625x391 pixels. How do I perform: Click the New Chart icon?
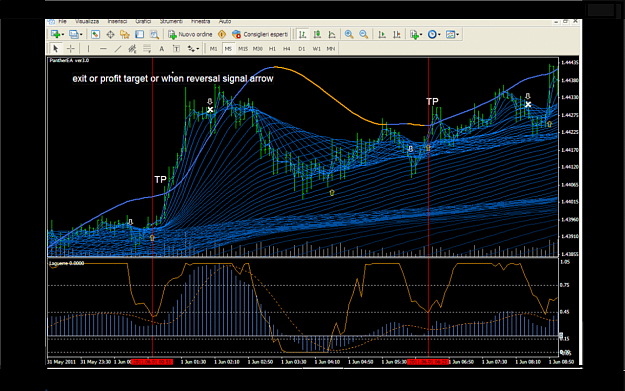click(x=55, y=34)
